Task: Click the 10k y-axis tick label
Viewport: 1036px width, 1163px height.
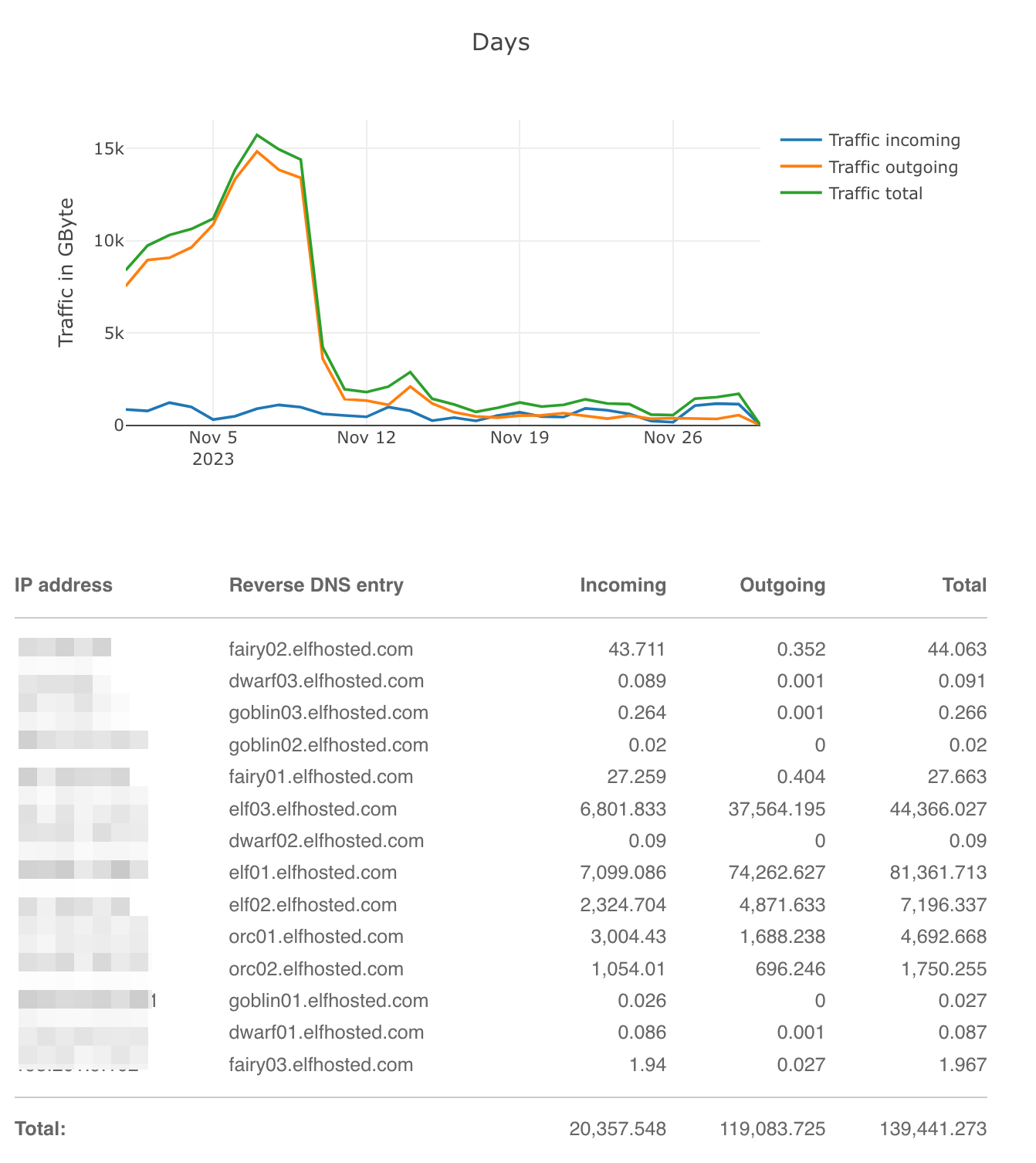Action: [x=109, y=241]
